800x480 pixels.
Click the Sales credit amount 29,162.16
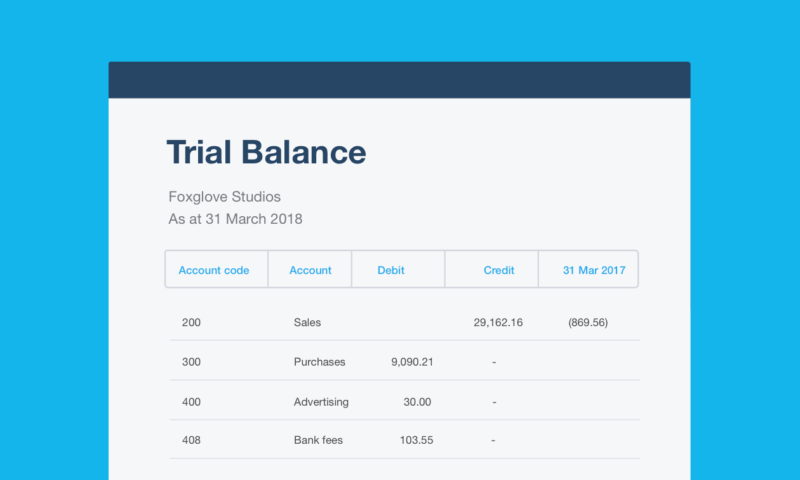point(497,323)
